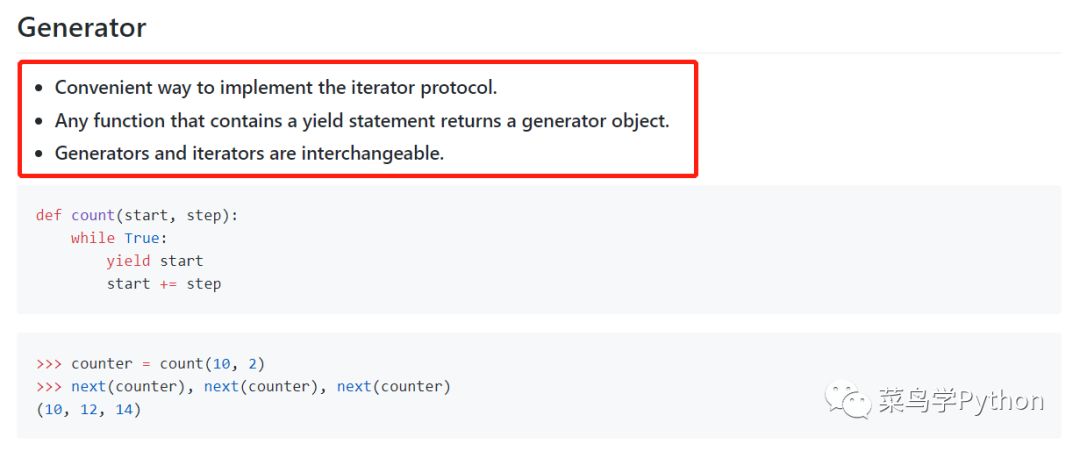The height and width of the screenshot is (451, 1080).
Task: Click the Generator heading
Action: click(x=81, y=28)
